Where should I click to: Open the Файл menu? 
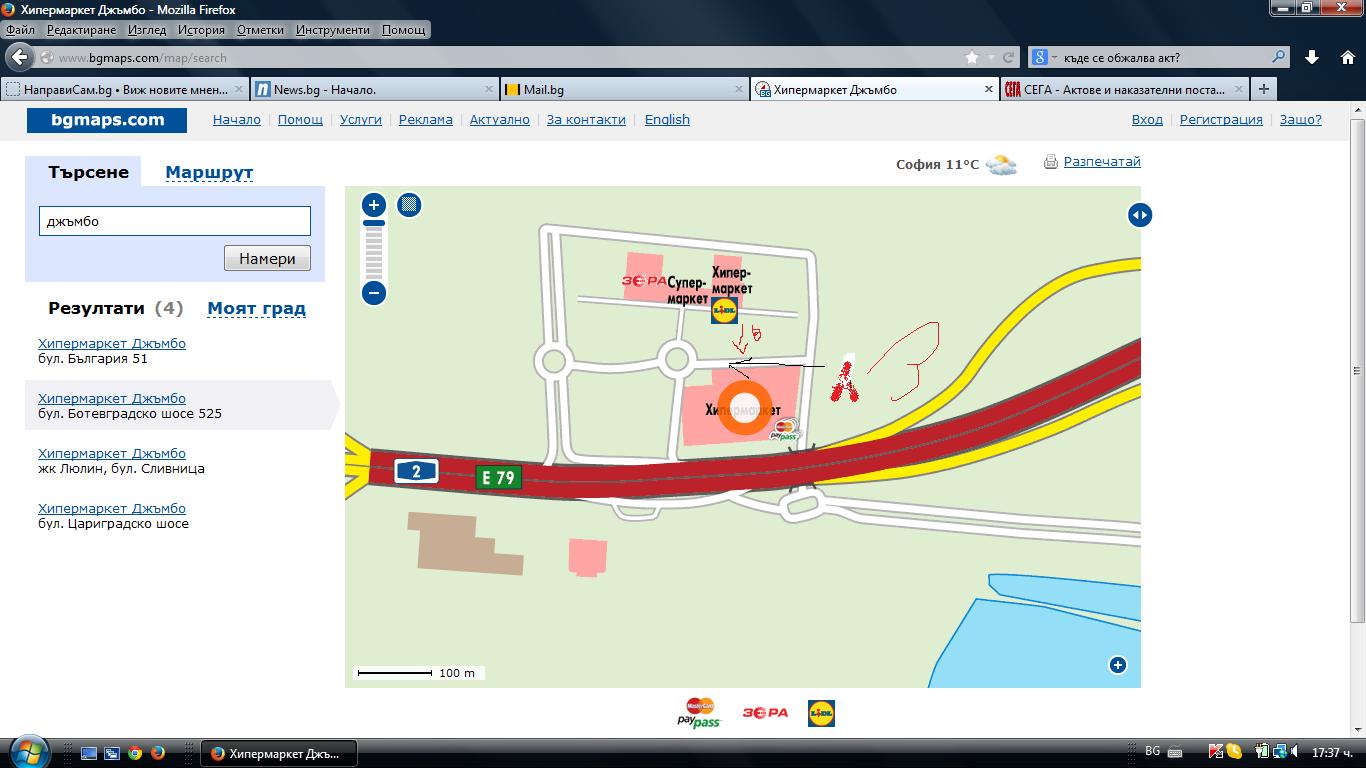20,30
